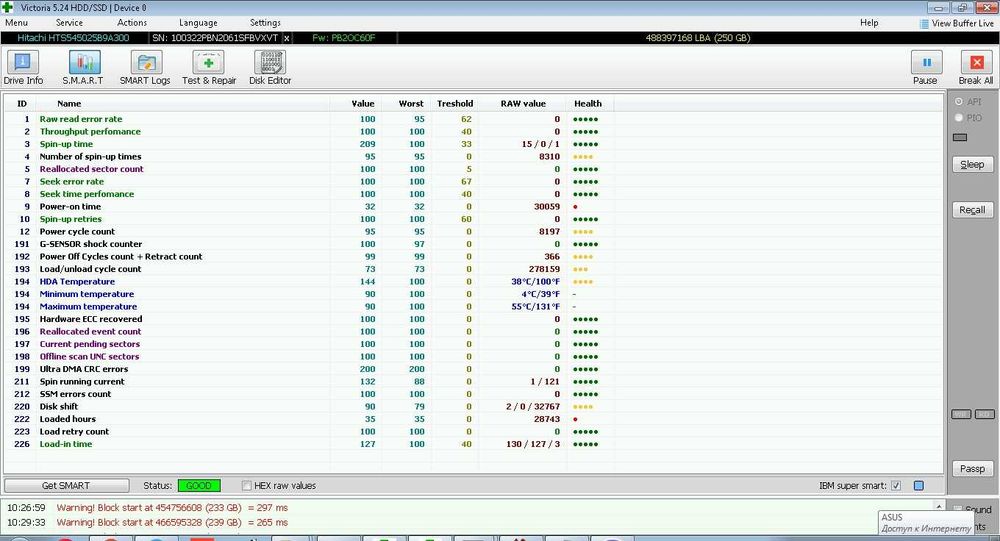Close the serial number field x
This screenshot has width=1000, height=541.
coord(286,38)
